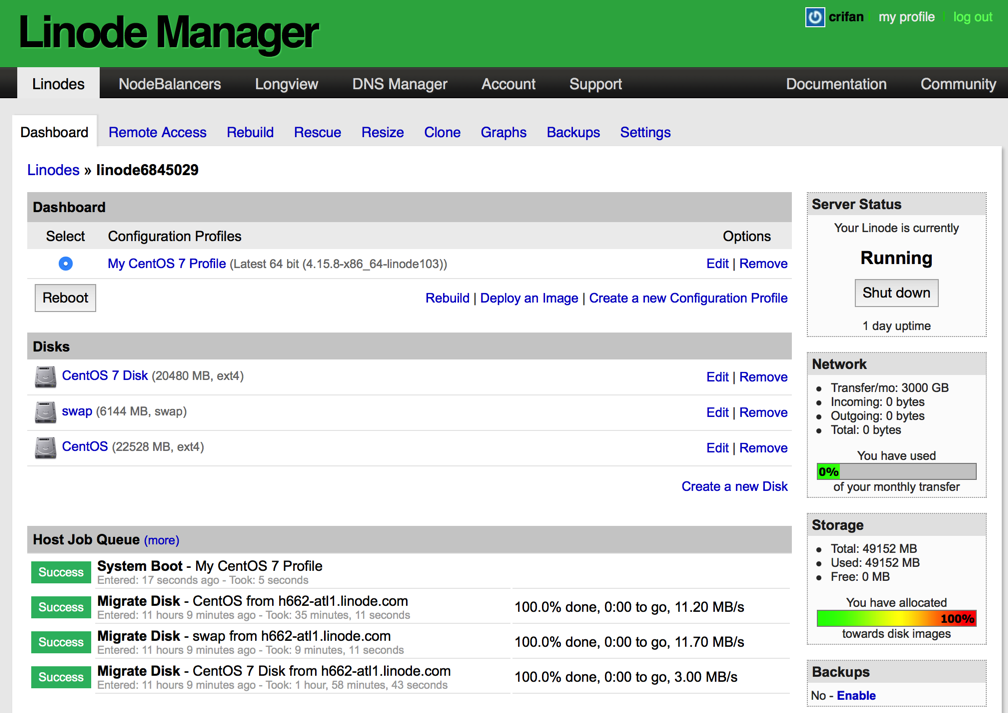The width and height of the screenshot is (1008, 713).
Task: Click the log out link
Action: tap(973, 17)
